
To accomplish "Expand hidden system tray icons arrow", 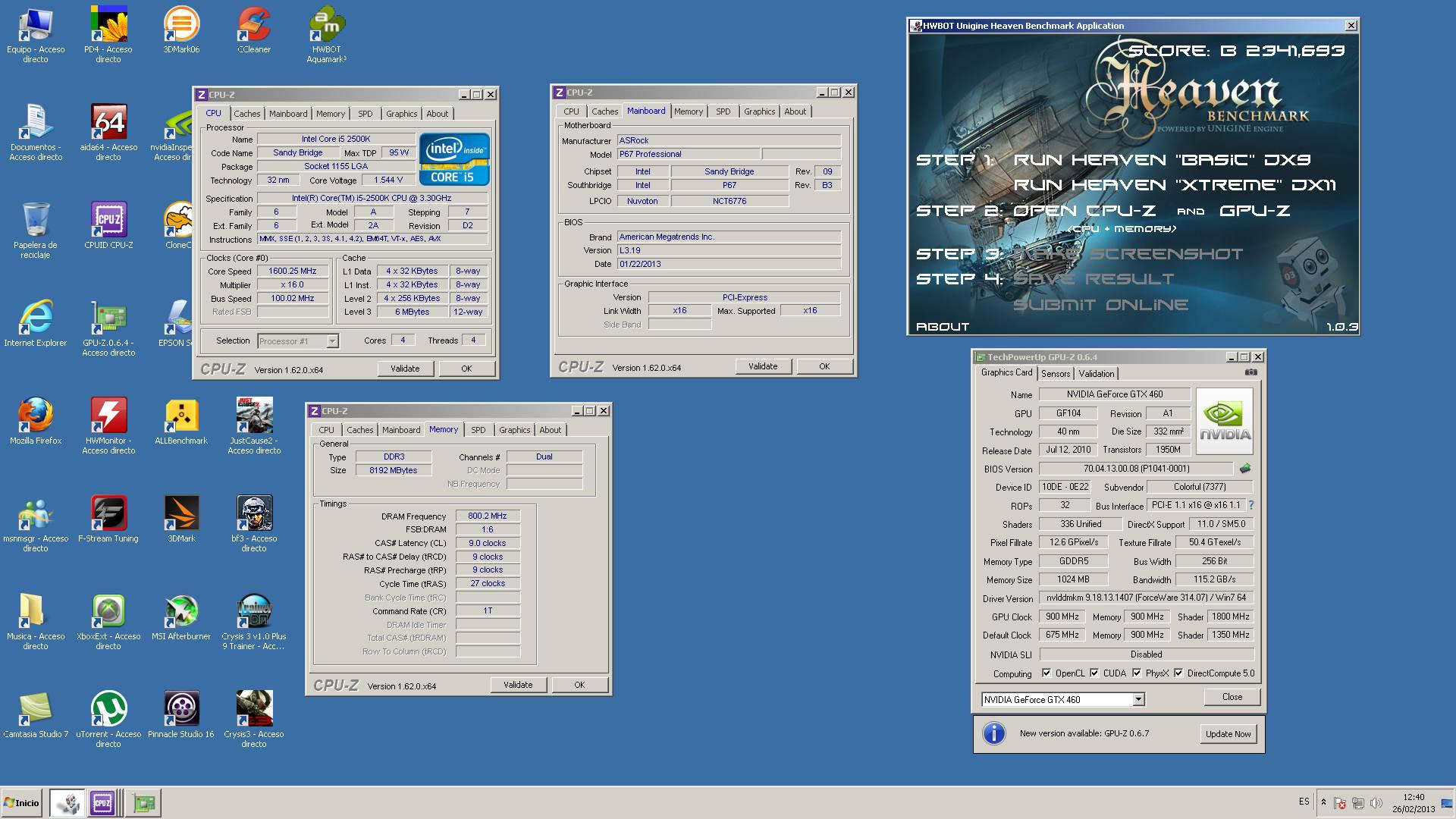I will pos(1323,802).
